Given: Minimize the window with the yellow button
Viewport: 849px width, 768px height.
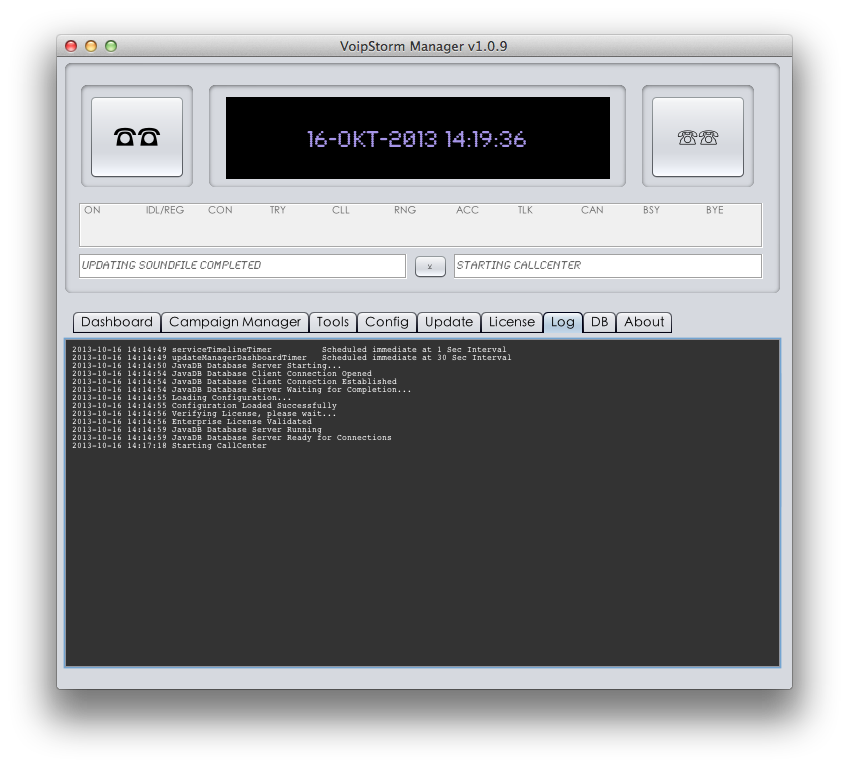Looking at the screenshot, I should [x=91, y=46].
